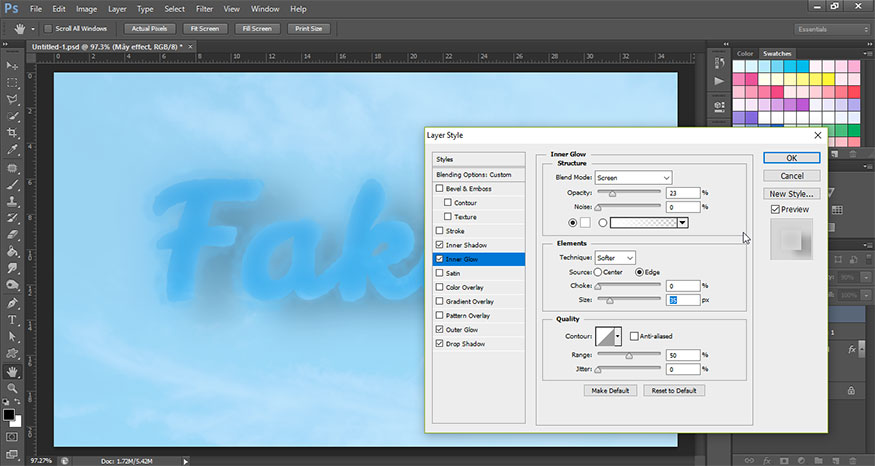
Task: Open the Technique dropdown
Action: point(615,258)
